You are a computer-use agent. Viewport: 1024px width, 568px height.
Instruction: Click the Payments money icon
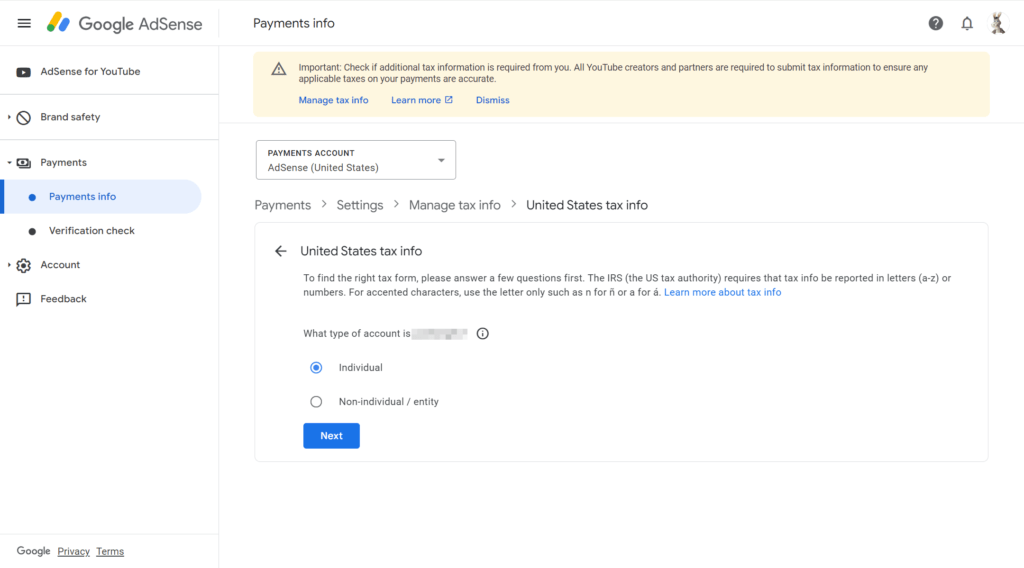(x=24, y=163)
